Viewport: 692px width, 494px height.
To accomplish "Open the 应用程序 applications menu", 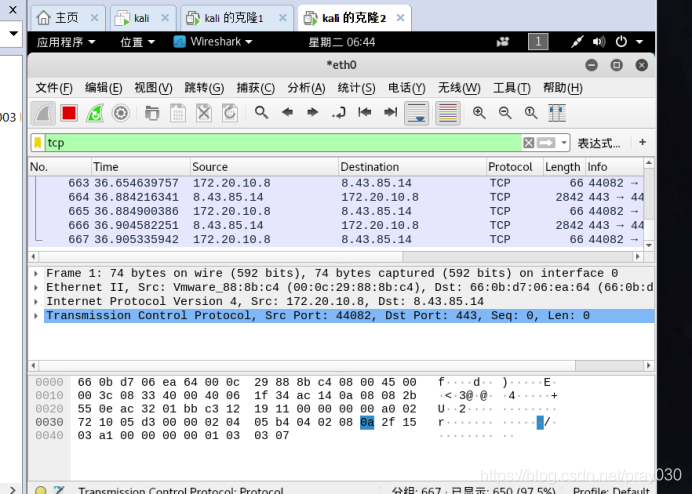I will click(66, 42).
